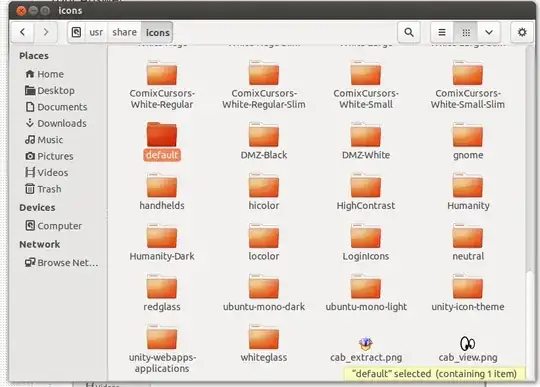Screen dimensions: 540x387
Task: Open Downloads in the sidebar
Action: pyautogui.click(x=56, y=123)
